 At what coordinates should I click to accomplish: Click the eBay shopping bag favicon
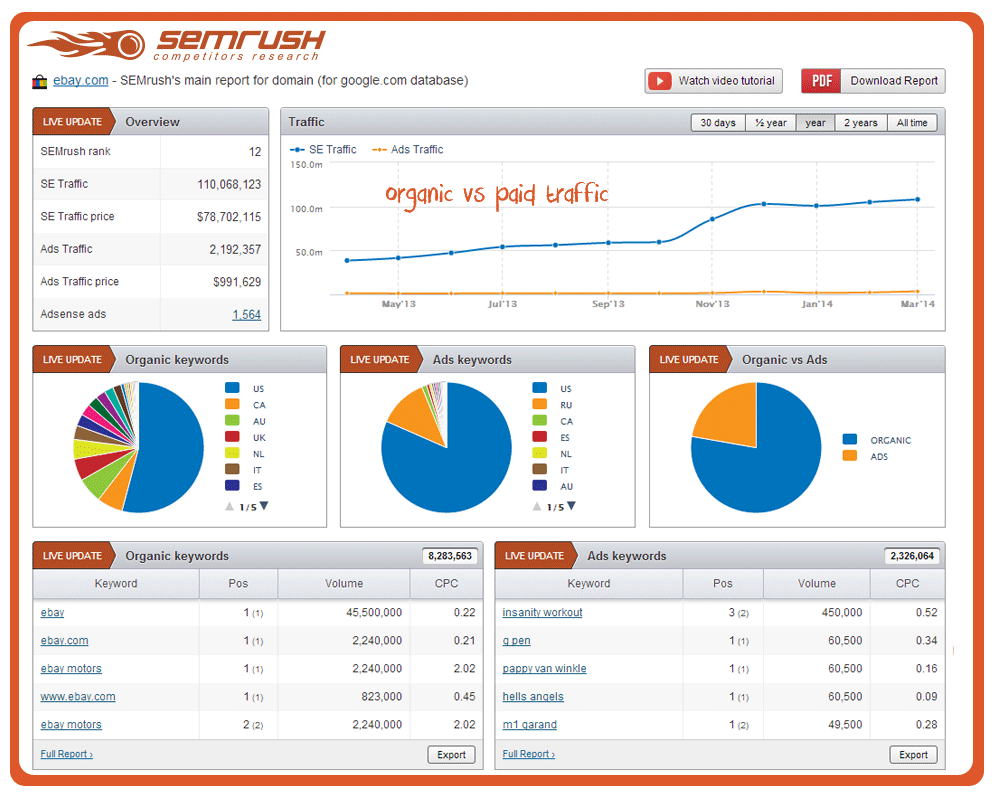click(x=40, y=82)
